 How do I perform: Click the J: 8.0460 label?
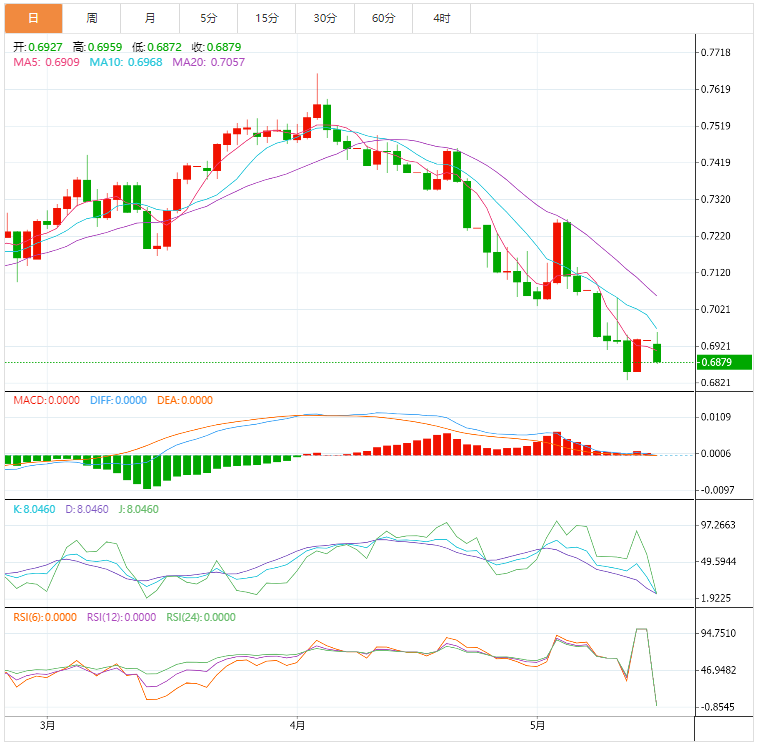coord(138,509)
